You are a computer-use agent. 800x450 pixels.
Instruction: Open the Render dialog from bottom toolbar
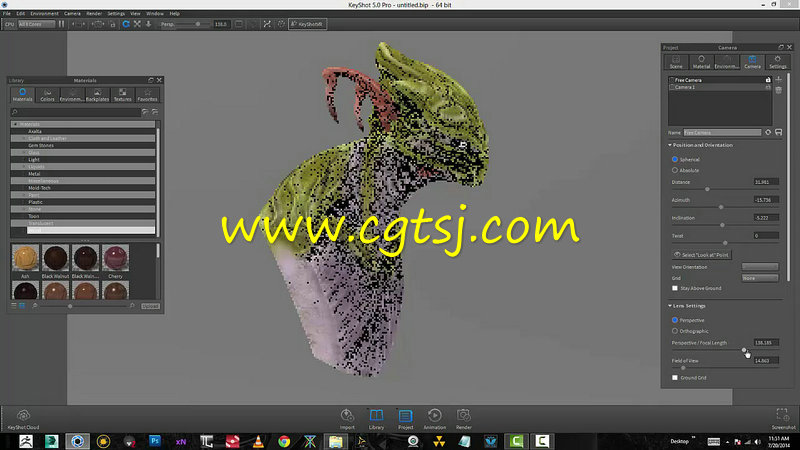[x=463, y=419]
